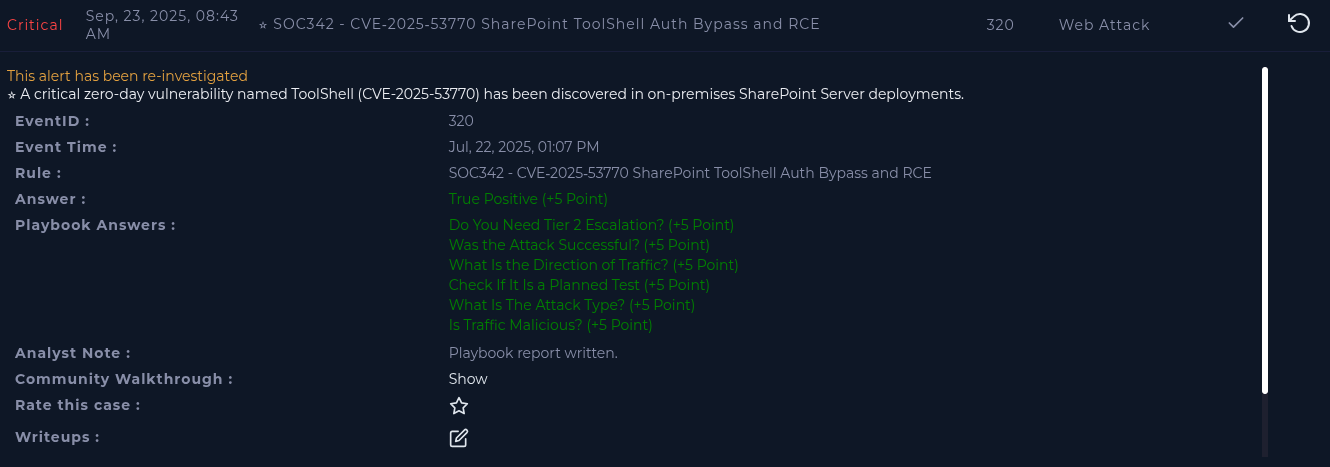Image resolution: width=1330 pixels, height=467 pixels.
Task: Click the alert details vertical scrollbar
Action: tap(1265, 230)
